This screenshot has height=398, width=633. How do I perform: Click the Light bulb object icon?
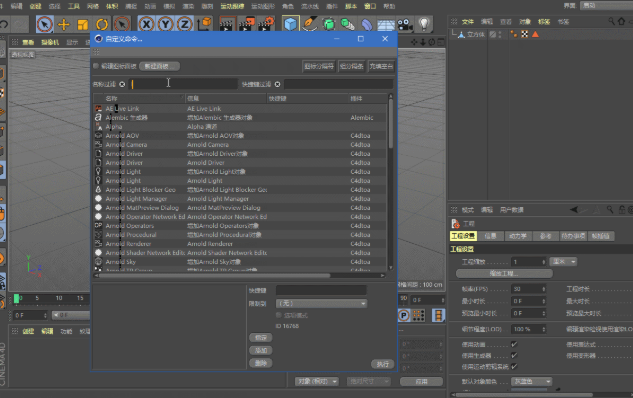click(424, 24)
